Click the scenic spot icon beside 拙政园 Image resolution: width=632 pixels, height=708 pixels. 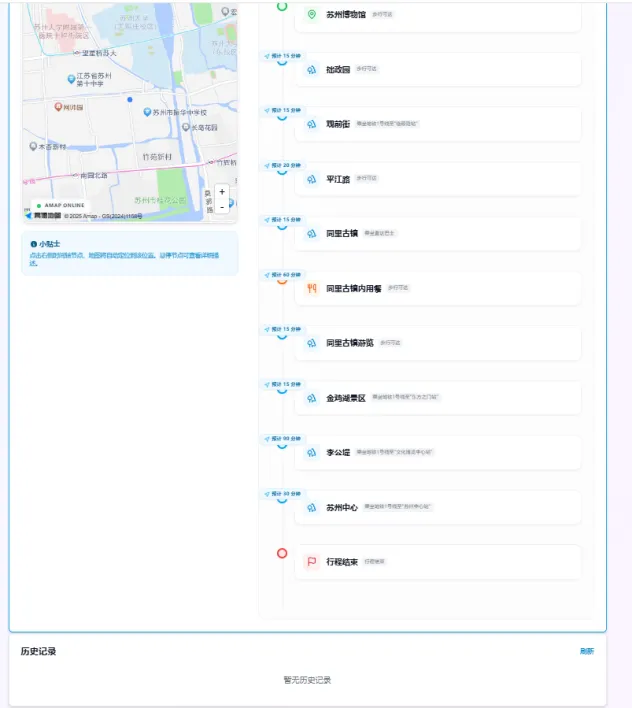tap(311, 70)
